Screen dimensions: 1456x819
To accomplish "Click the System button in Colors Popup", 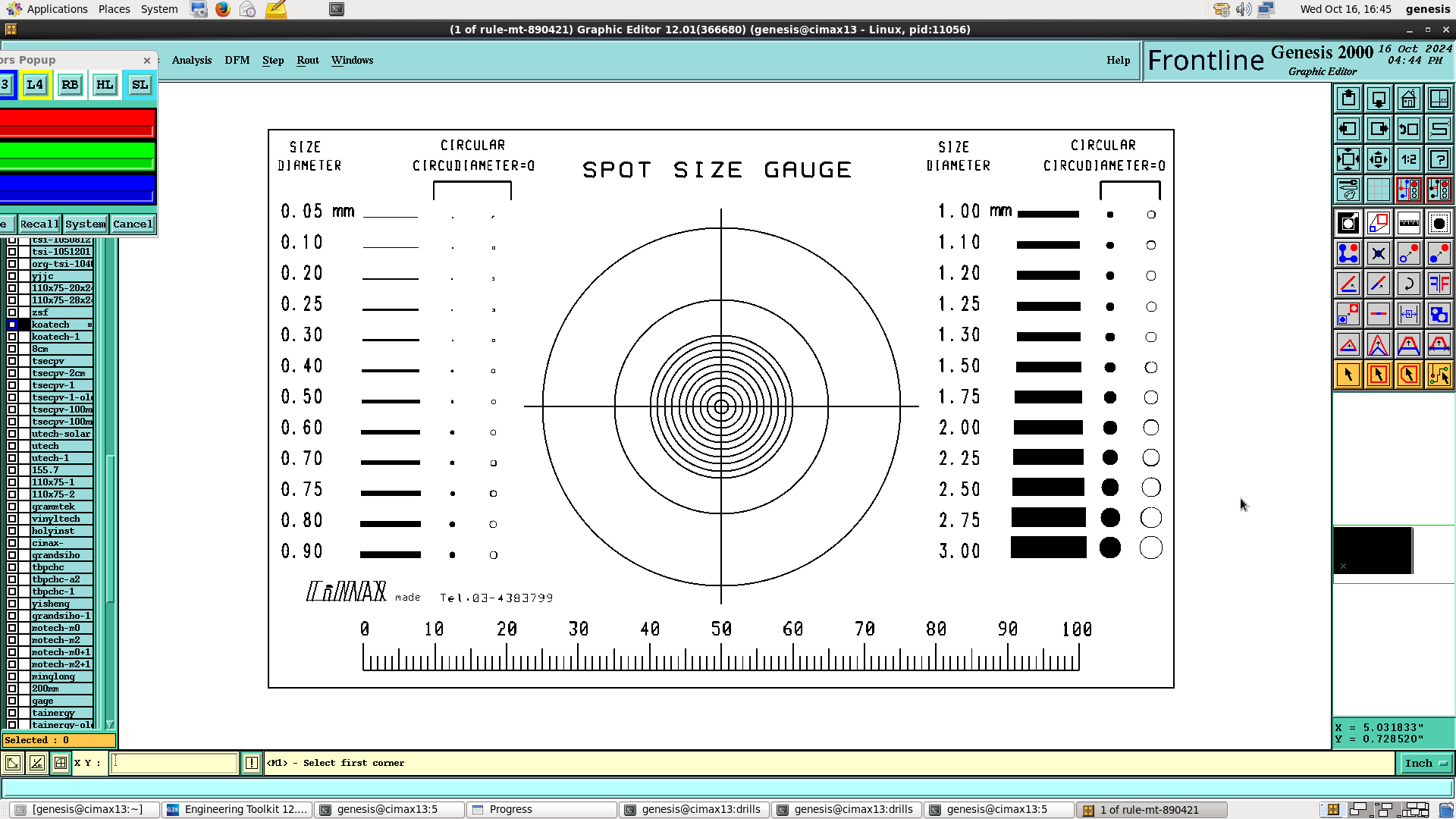I will [x=86, y=224].
